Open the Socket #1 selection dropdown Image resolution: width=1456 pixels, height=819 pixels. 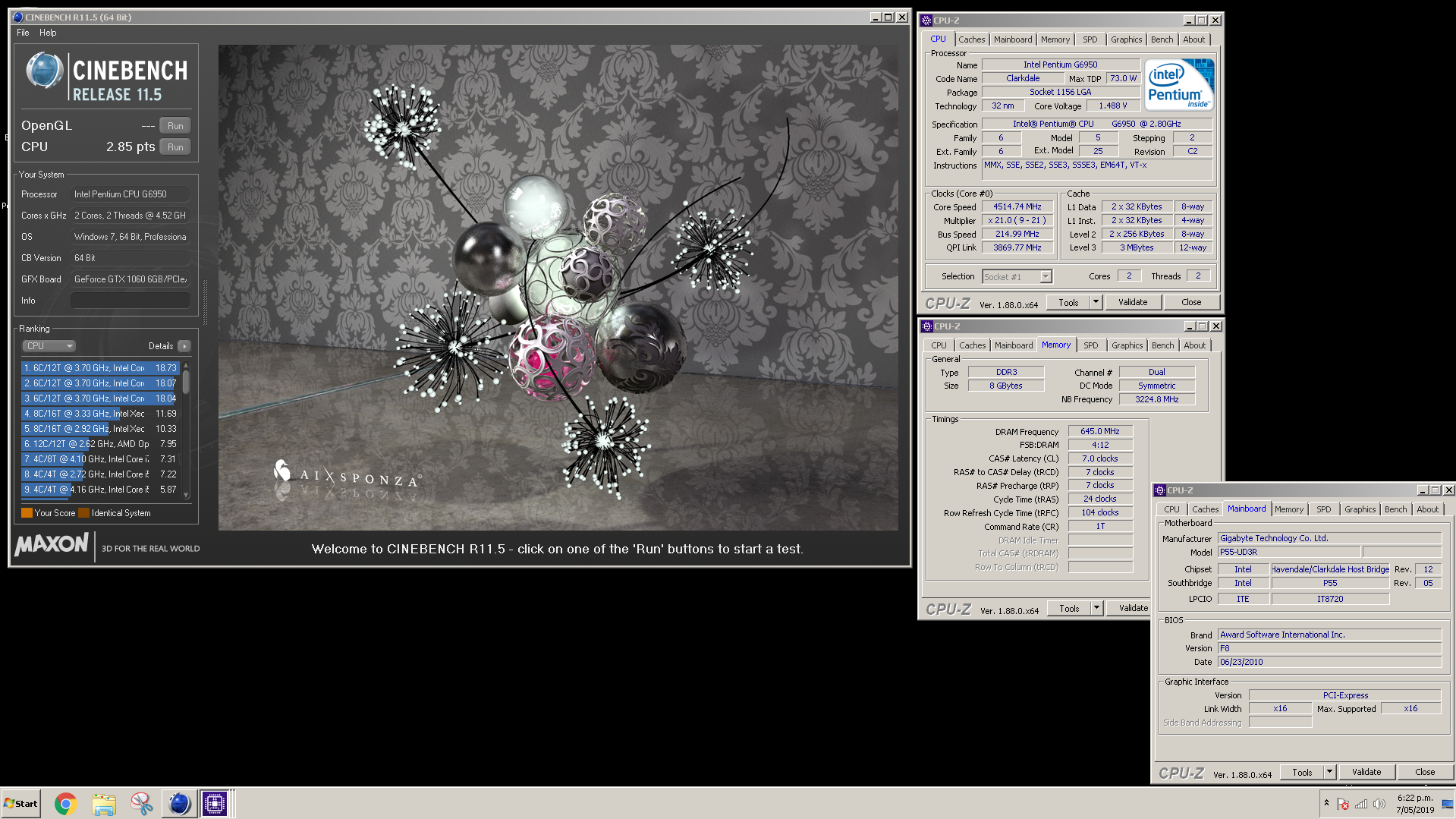tap(1017, 277)
